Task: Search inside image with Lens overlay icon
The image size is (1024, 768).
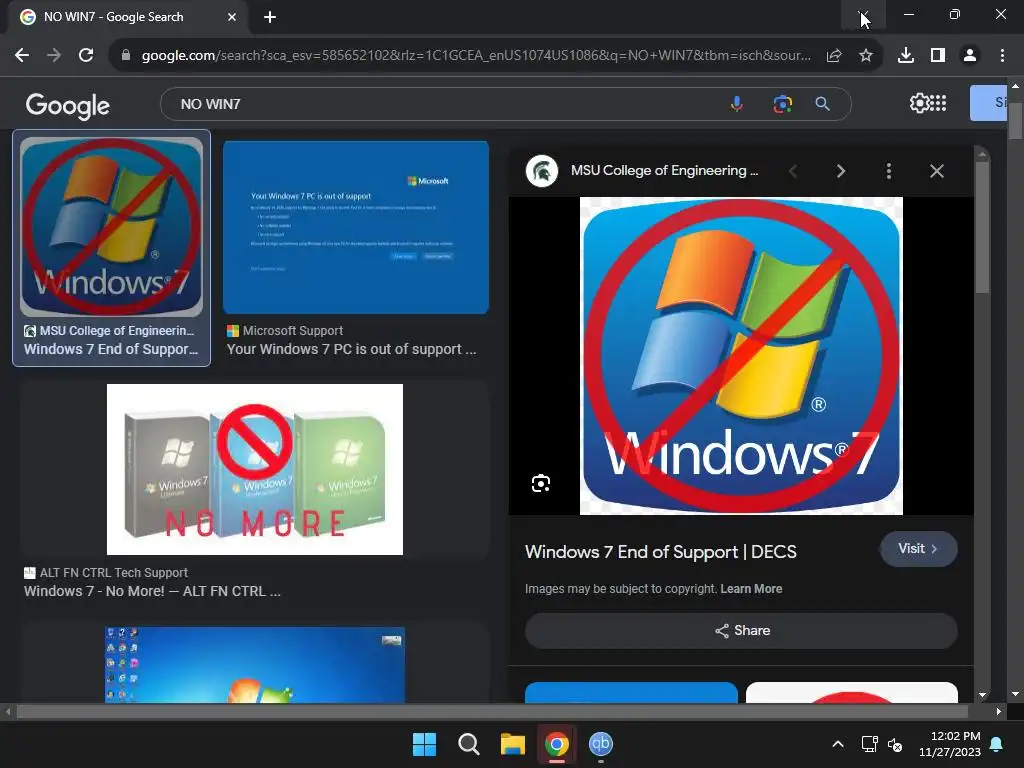Action: pyautogui.click(x=541, y=483)
